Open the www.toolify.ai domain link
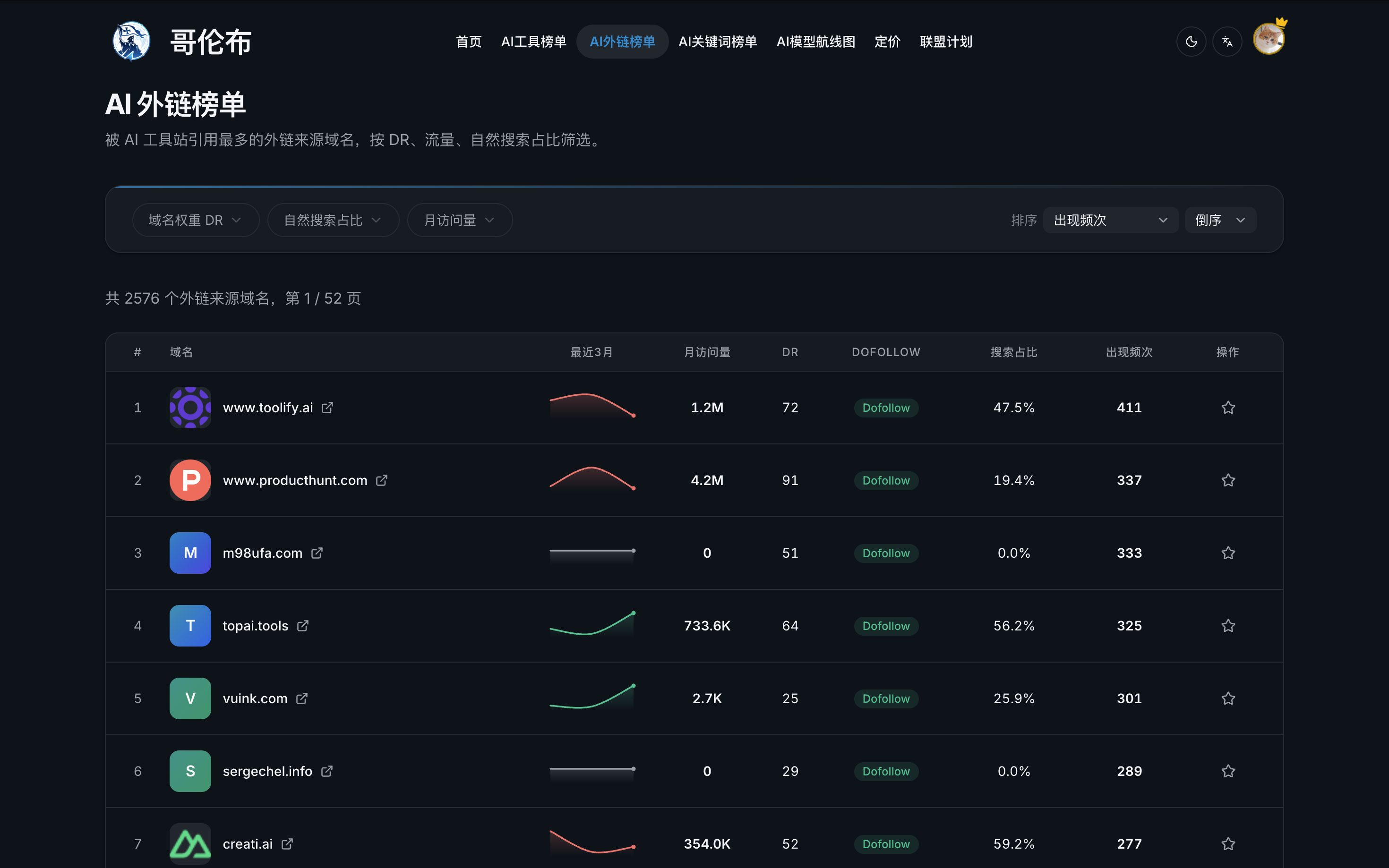Screen dimensions: 1389x868 [267, 408]
